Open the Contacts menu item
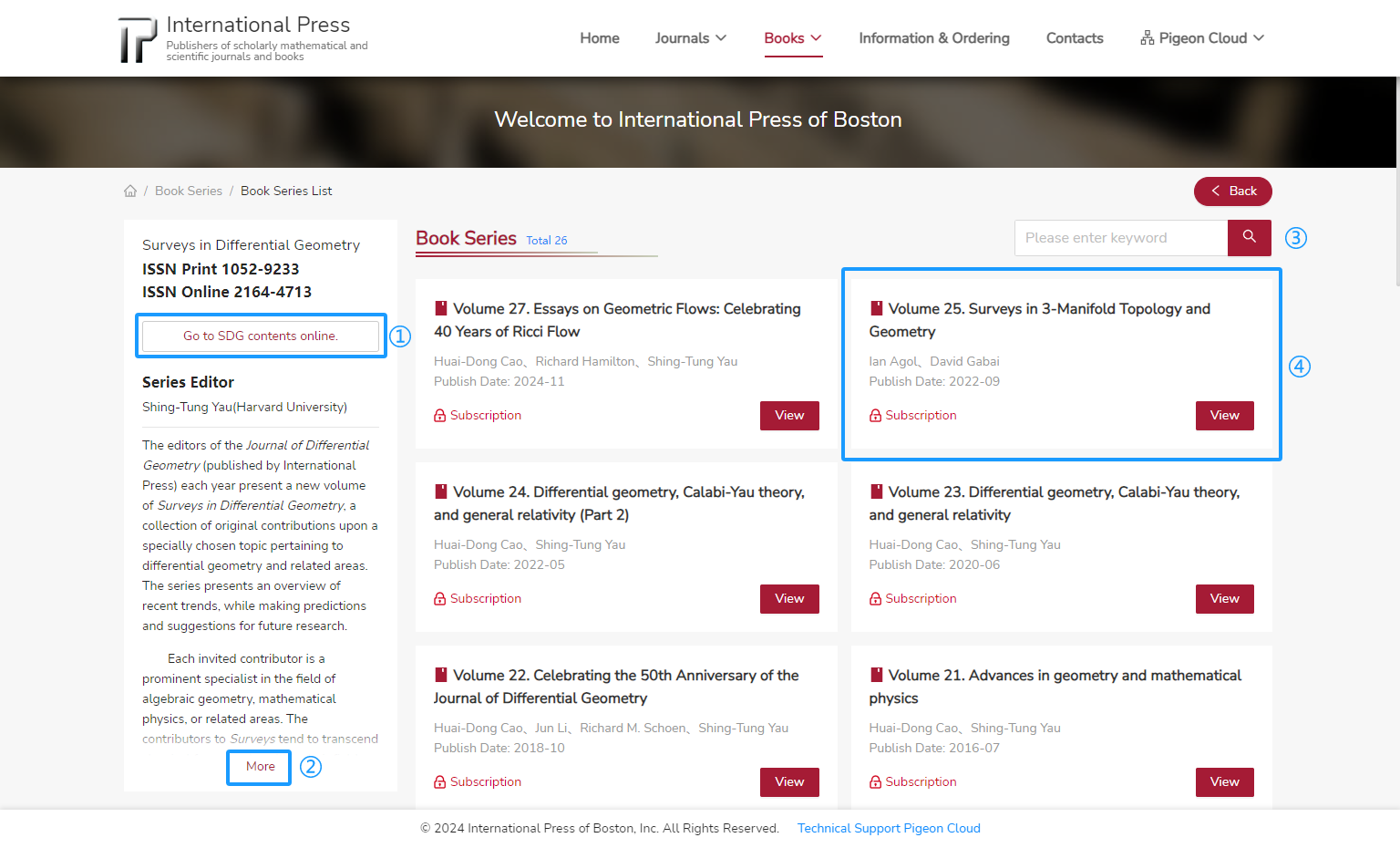Viewport: 1400px width, 848px height. [1075, 38]
